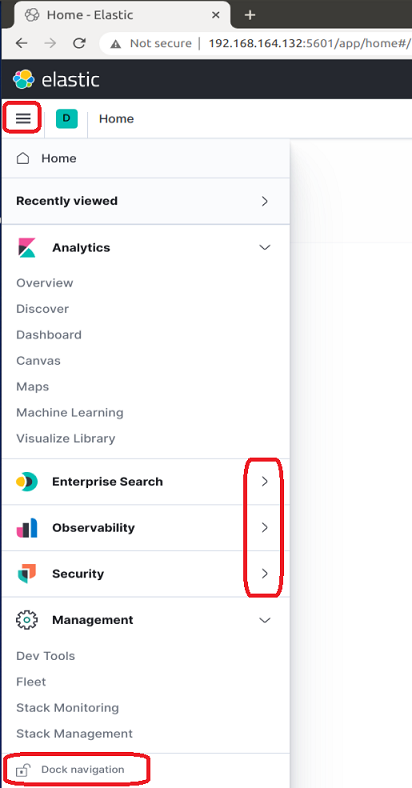The height and width of the screenshot is (788, 412).
Task: Expand the Observability section chevron
Action: click(x=265, y=528)
